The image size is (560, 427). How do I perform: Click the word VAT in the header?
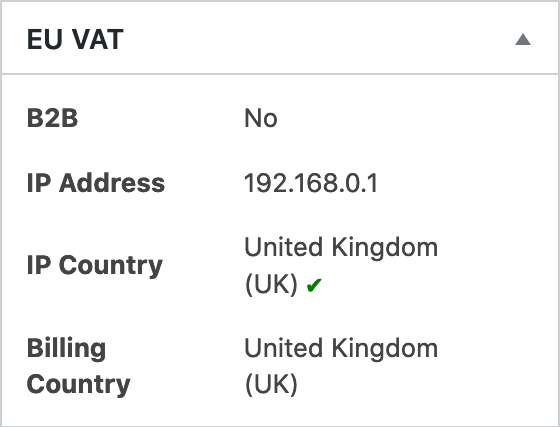click(98, 39)
